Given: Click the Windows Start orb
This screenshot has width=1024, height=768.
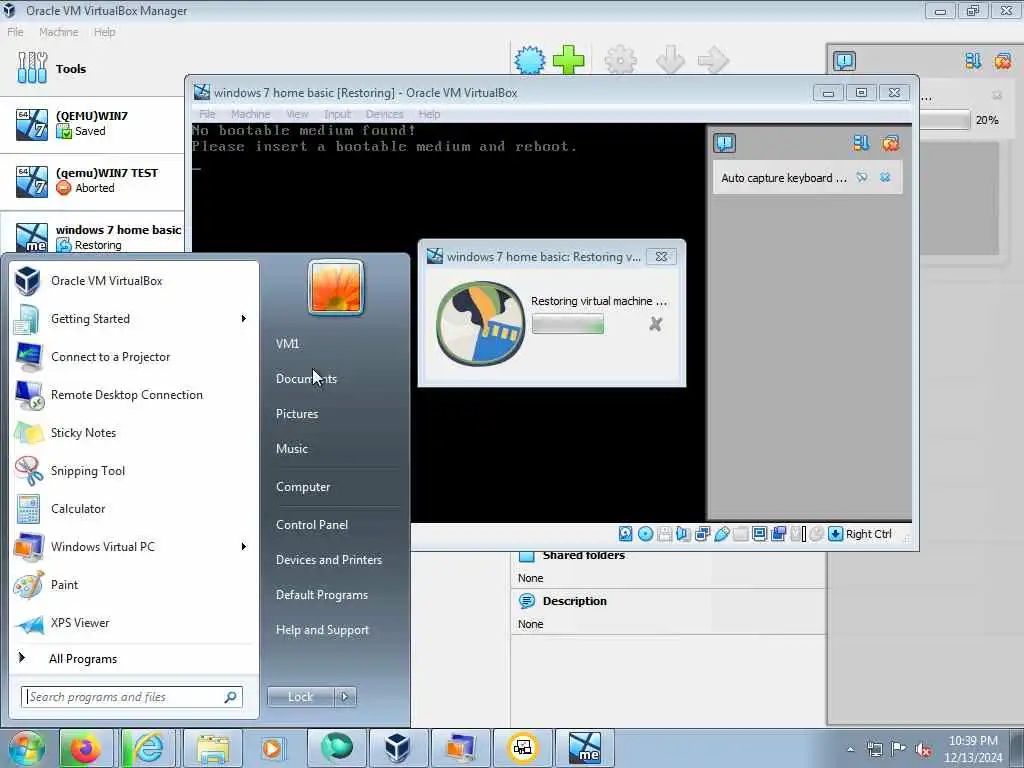Looking at the screenshot, I should point(26,748).
